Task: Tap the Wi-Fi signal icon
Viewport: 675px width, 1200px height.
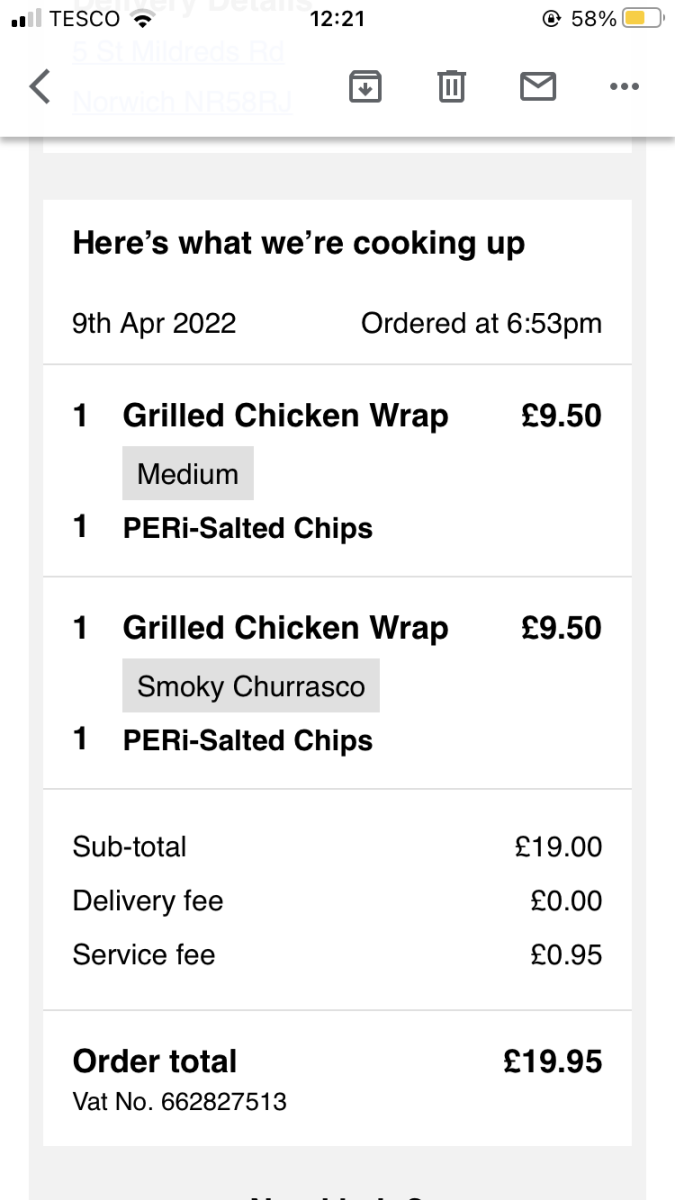Action: (144, 19)
